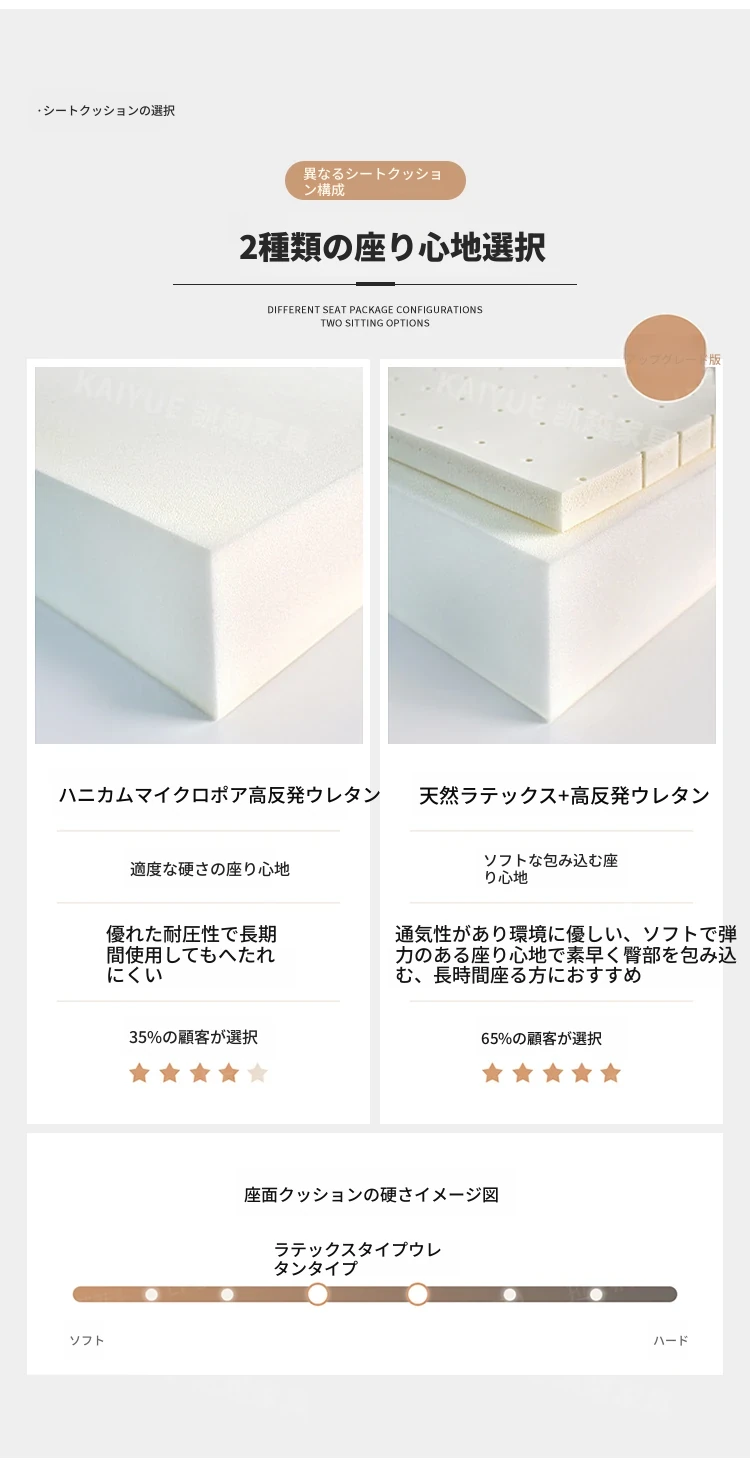Select the left large hardness slider marker
750x1473 pixels.
click(318, 1294)
